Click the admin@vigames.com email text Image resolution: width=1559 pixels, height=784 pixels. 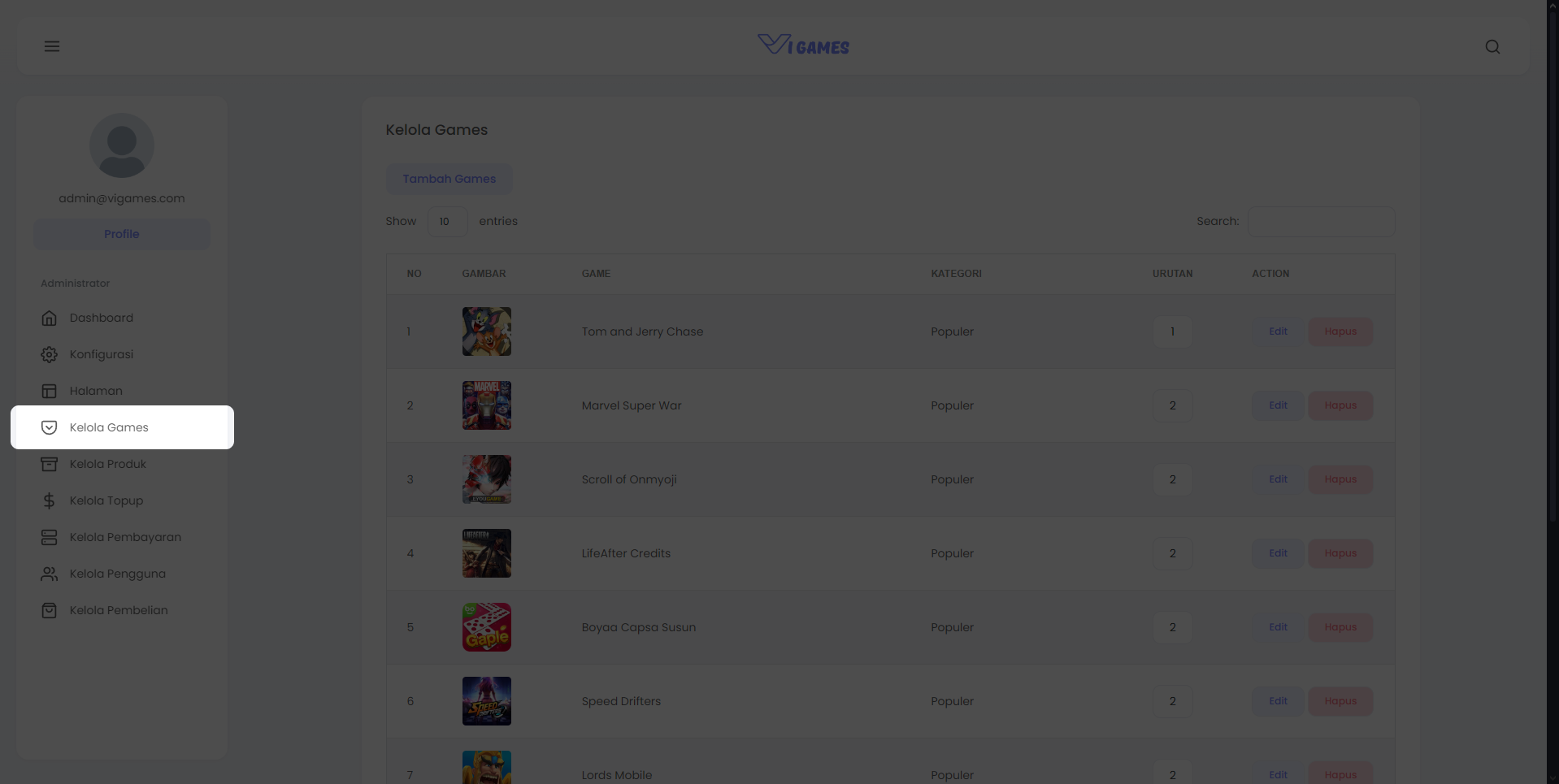[x=122, y=198]
